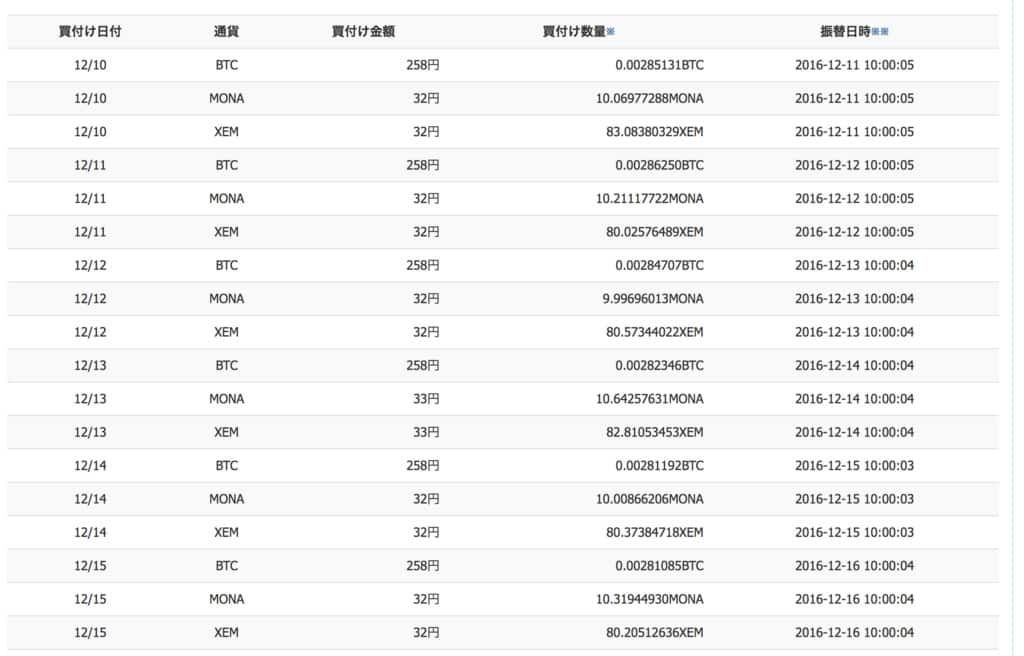Click transfer time in the 10.31944930MONA row
1024x656 pixels.
(854, 599)
